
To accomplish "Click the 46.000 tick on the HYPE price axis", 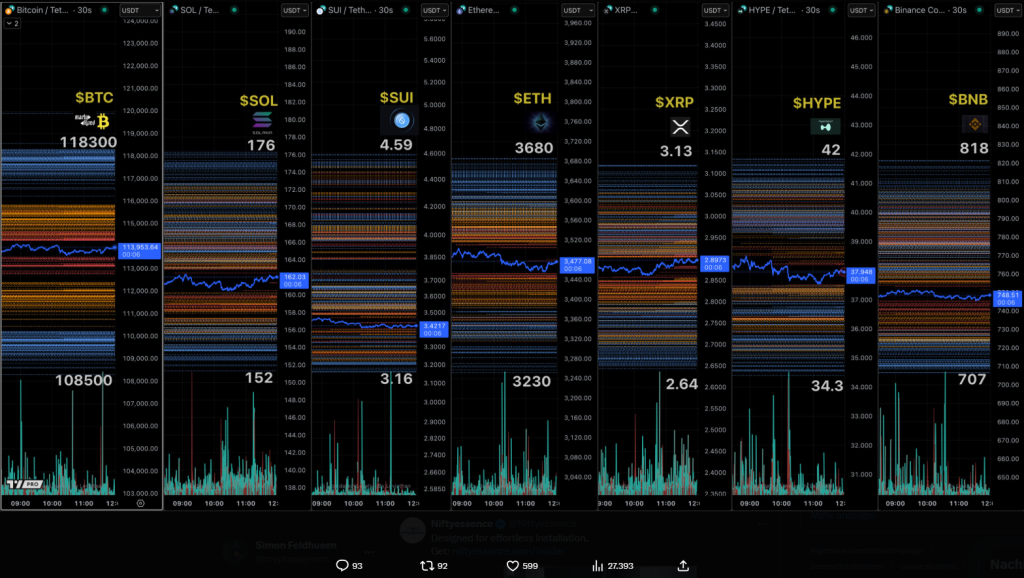I will (861, 37).
